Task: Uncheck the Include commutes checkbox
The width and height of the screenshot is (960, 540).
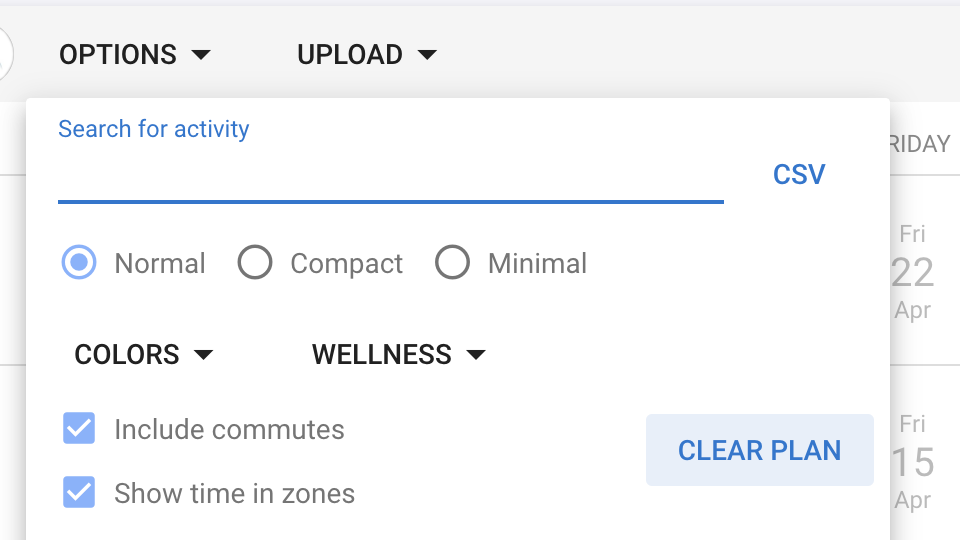Action: [79, 428]
